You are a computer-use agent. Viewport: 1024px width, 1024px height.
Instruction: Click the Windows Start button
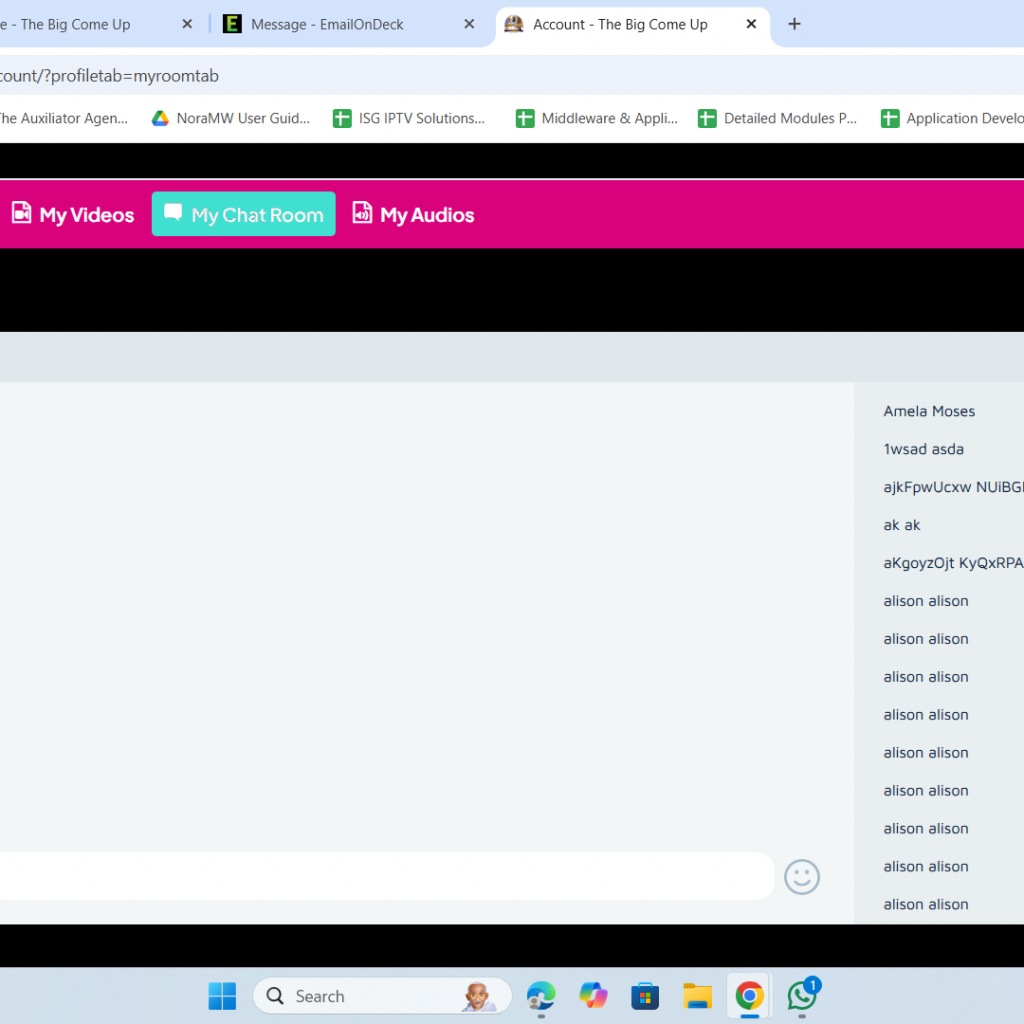point(222,996)
